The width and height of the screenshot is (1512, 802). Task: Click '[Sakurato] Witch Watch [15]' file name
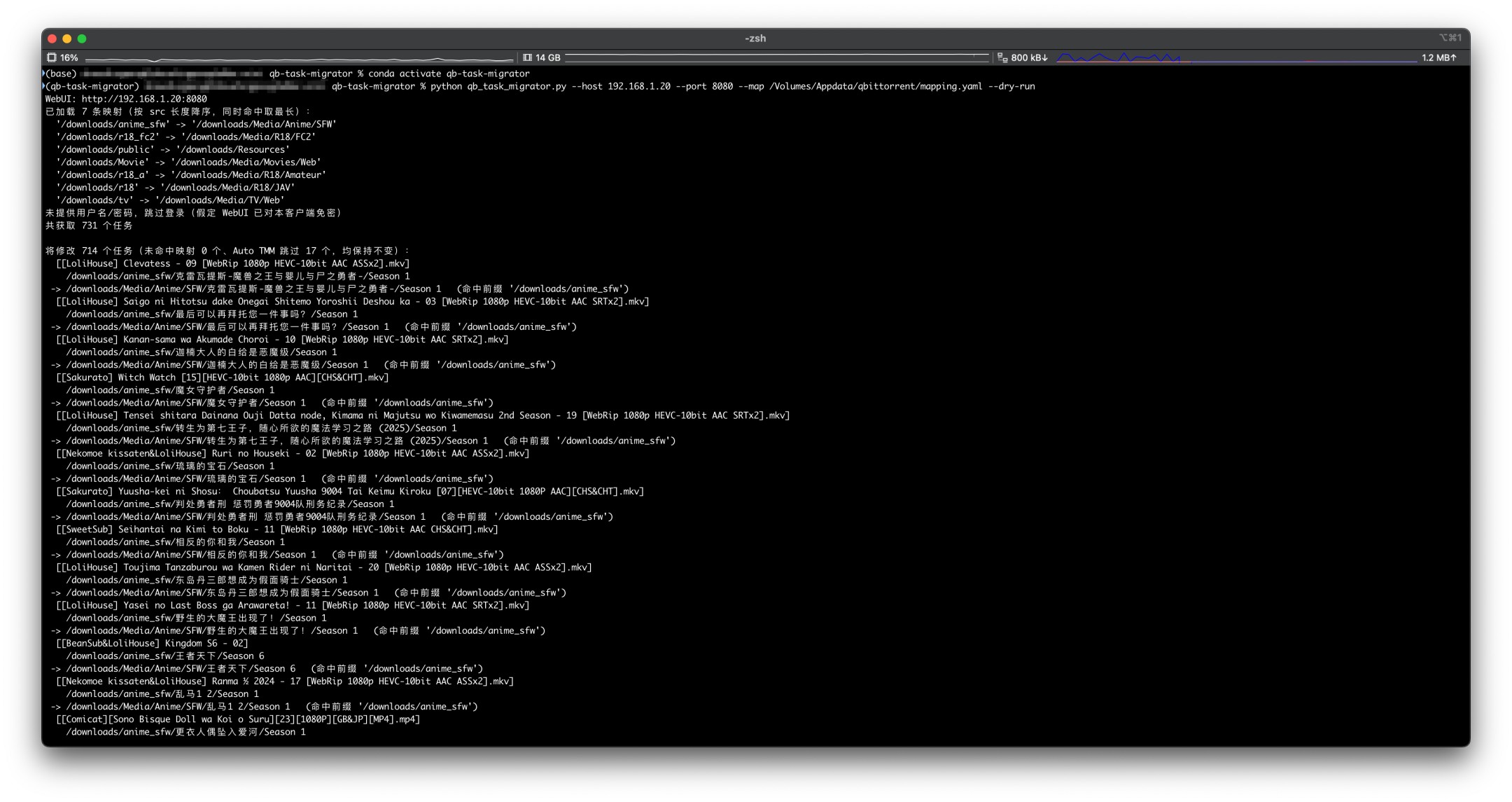tap(222, 377)
